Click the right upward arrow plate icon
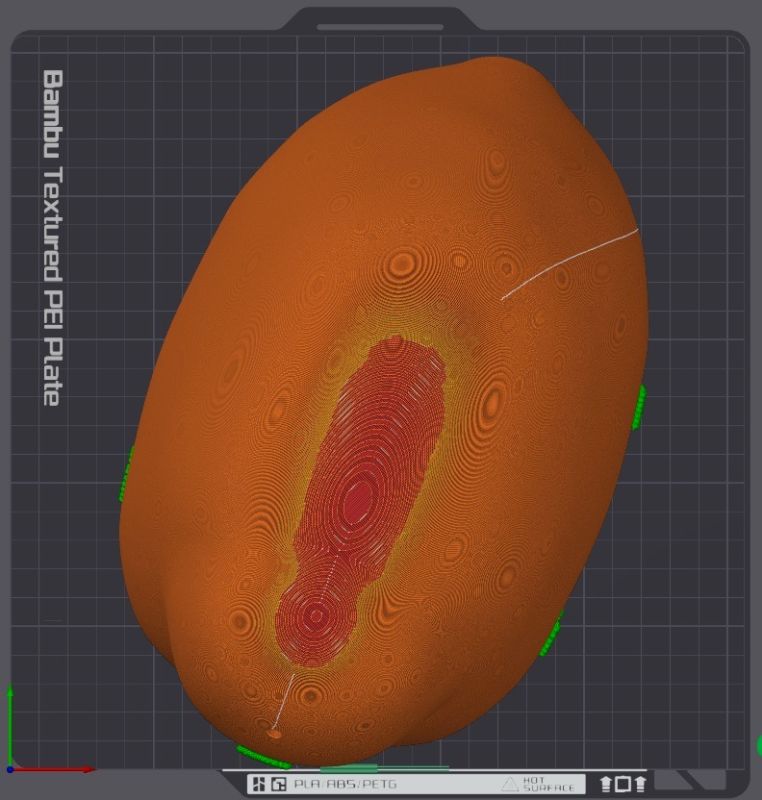762x800 pixels. pos(640,785)
